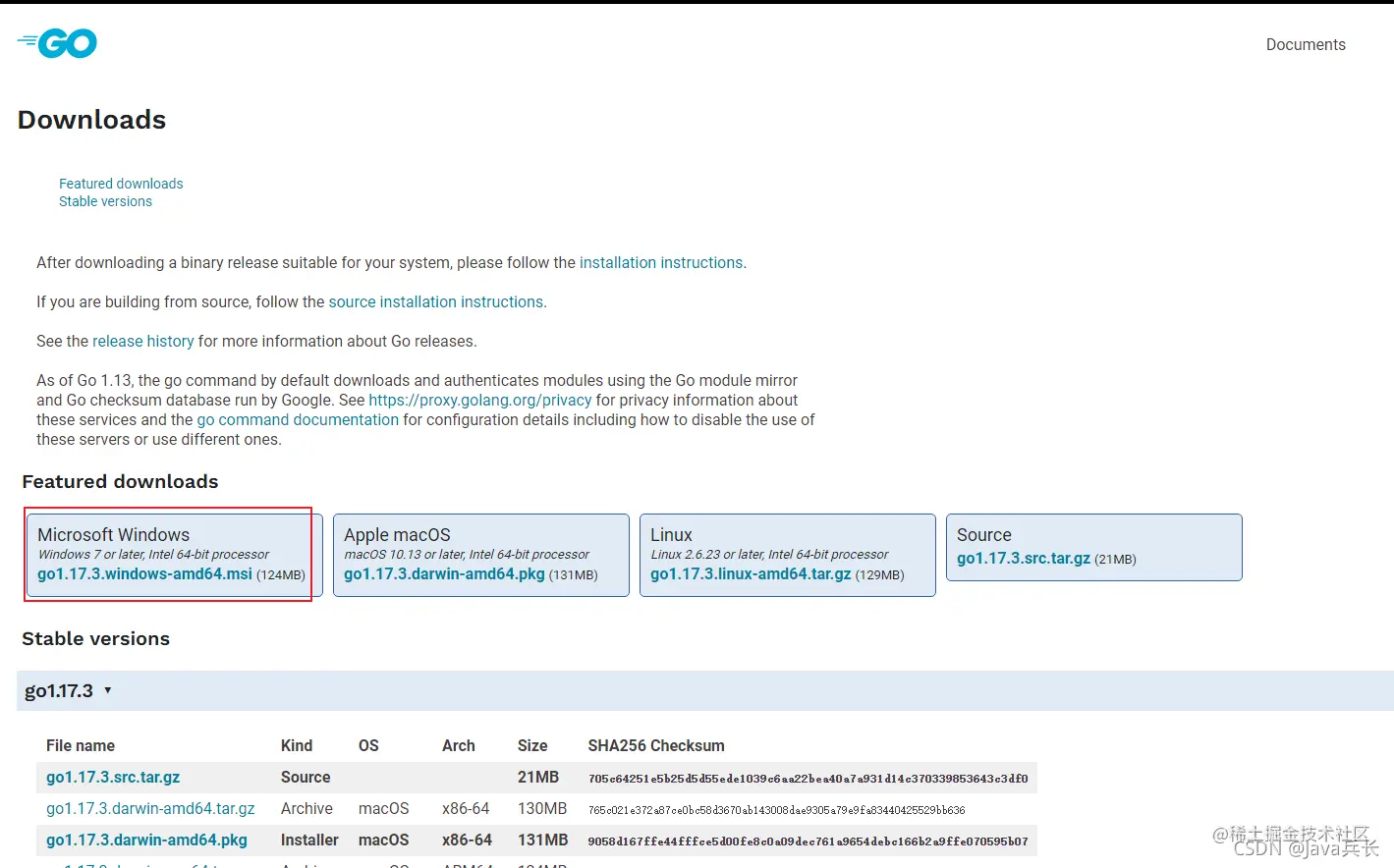Viewport: 1394px width, 868px height.
Task: Click the 'Stable versions' section heading
Action: (x=95, y=638)
